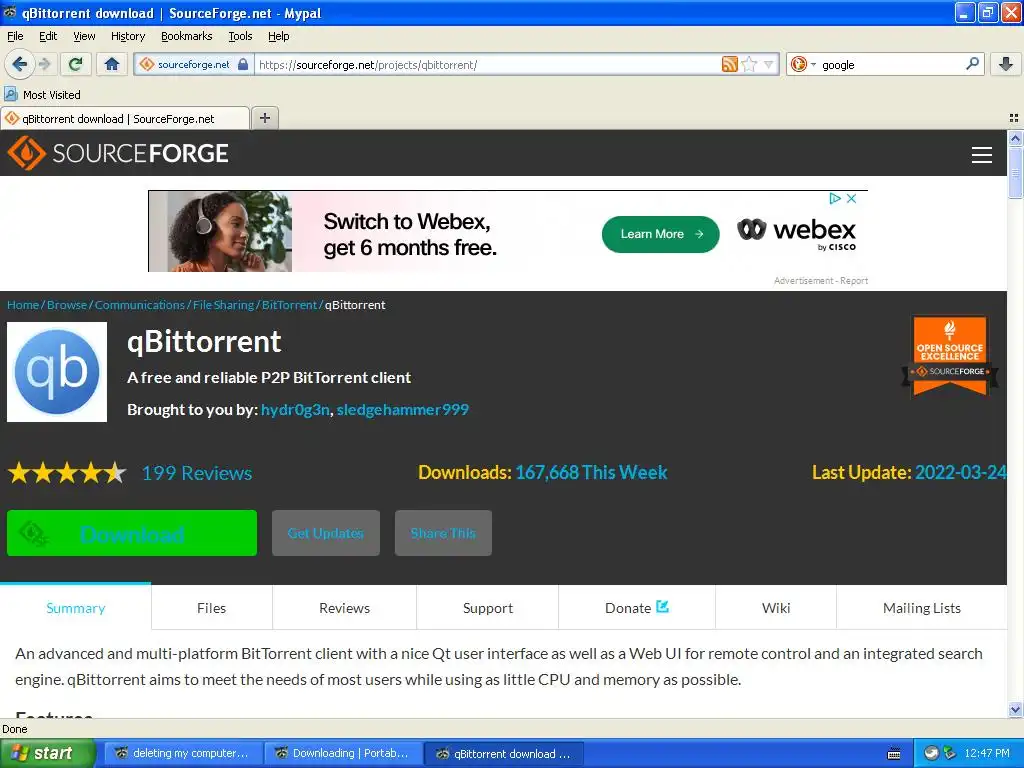Open the View menu
Screen dimensions: 1024x768
pyautogui.click(x=84, y=36)
